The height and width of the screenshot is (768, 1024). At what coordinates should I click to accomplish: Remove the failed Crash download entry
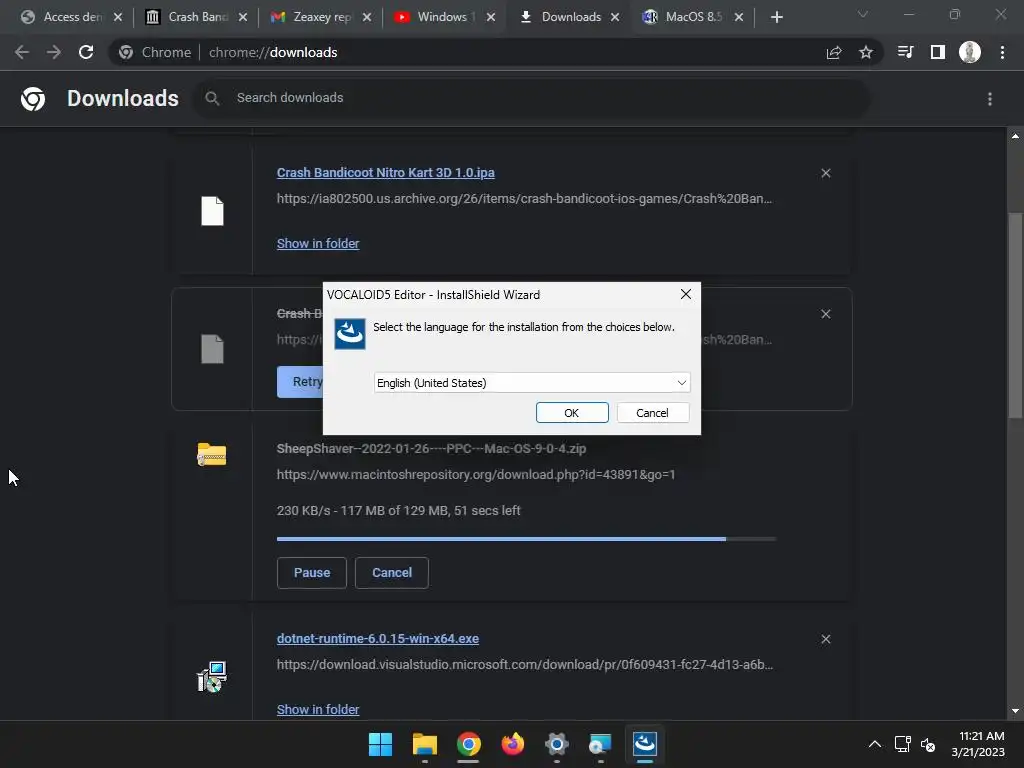click(x=826, y=314)
